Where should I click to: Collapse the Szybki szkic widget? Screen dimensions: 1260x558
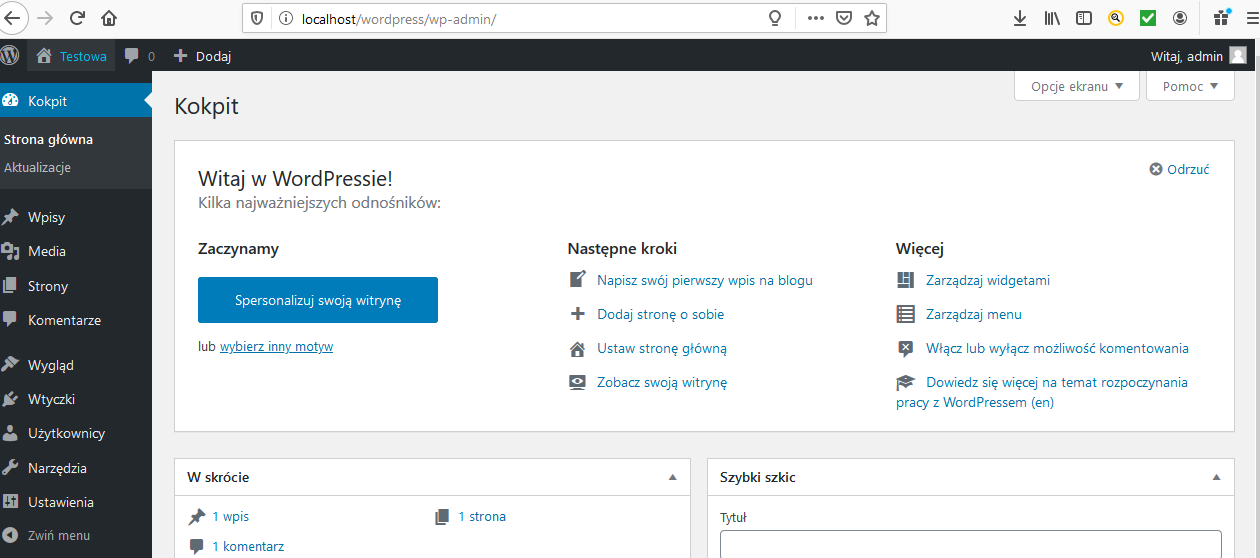coord(1216,478)
